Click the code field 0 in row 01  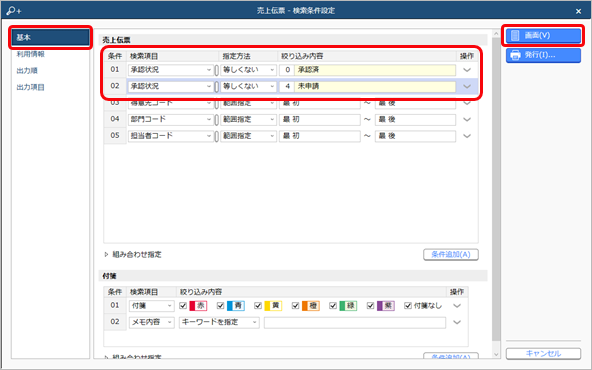click(x=287, y=70)
